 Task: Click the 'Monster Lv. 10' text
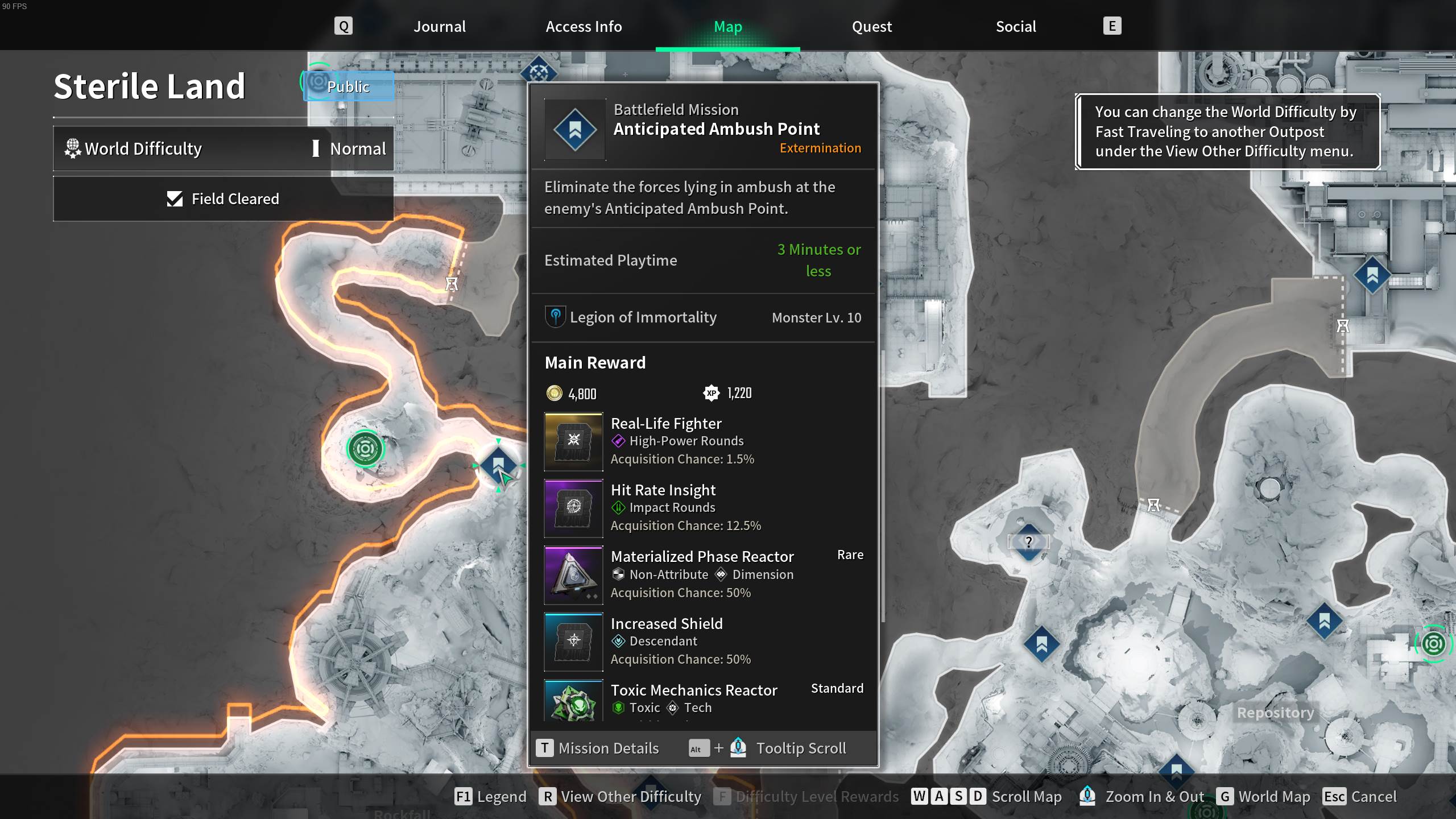[816, 317]
